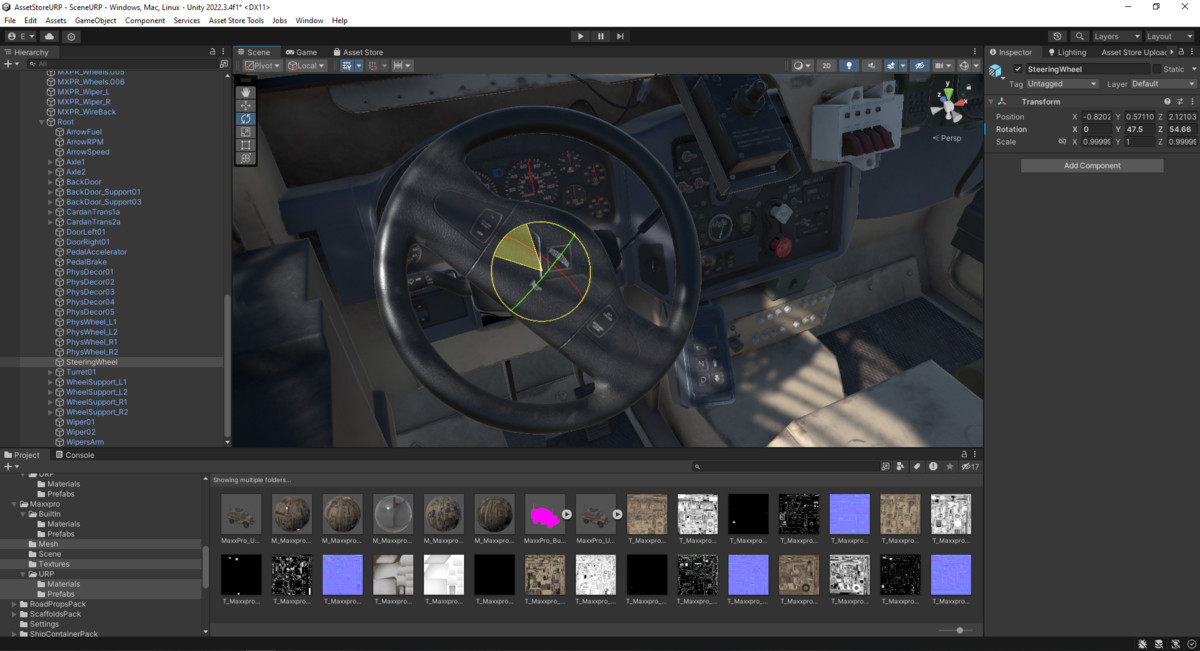Toggle 2D view mode in Scene

pyautogui.click(x=827, y=66)
